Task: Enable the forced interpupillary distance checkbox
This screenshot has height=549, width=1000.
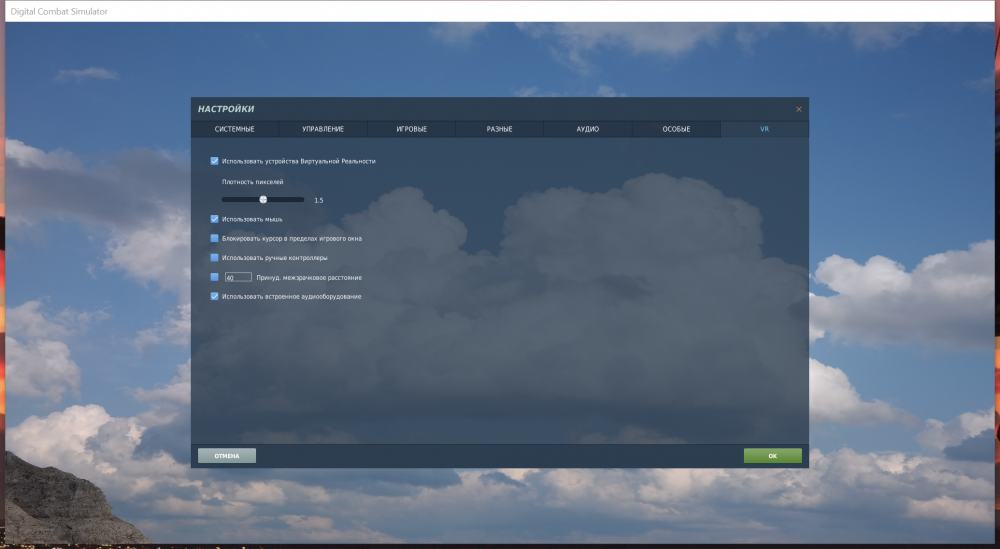Action: 214,277
